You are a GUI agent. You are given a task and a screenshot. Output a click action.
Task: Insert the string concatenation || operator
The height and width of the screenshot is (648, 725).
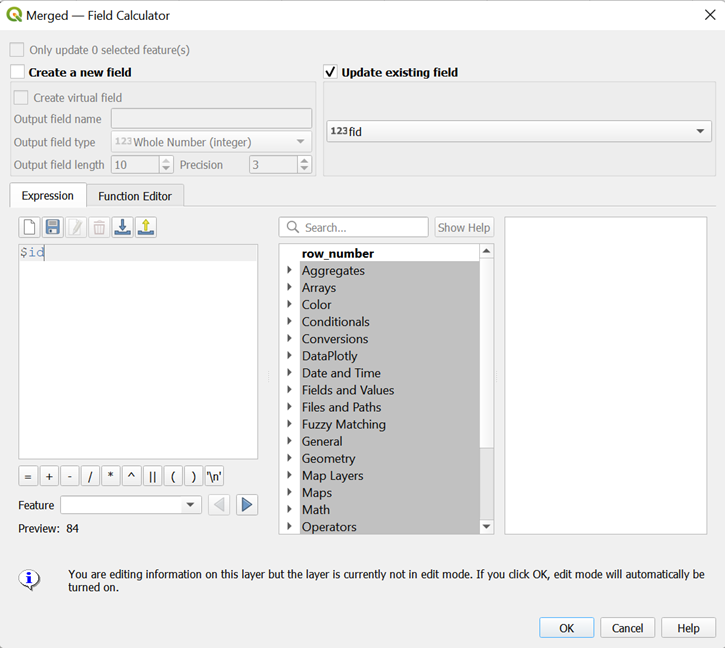(153, 476)
